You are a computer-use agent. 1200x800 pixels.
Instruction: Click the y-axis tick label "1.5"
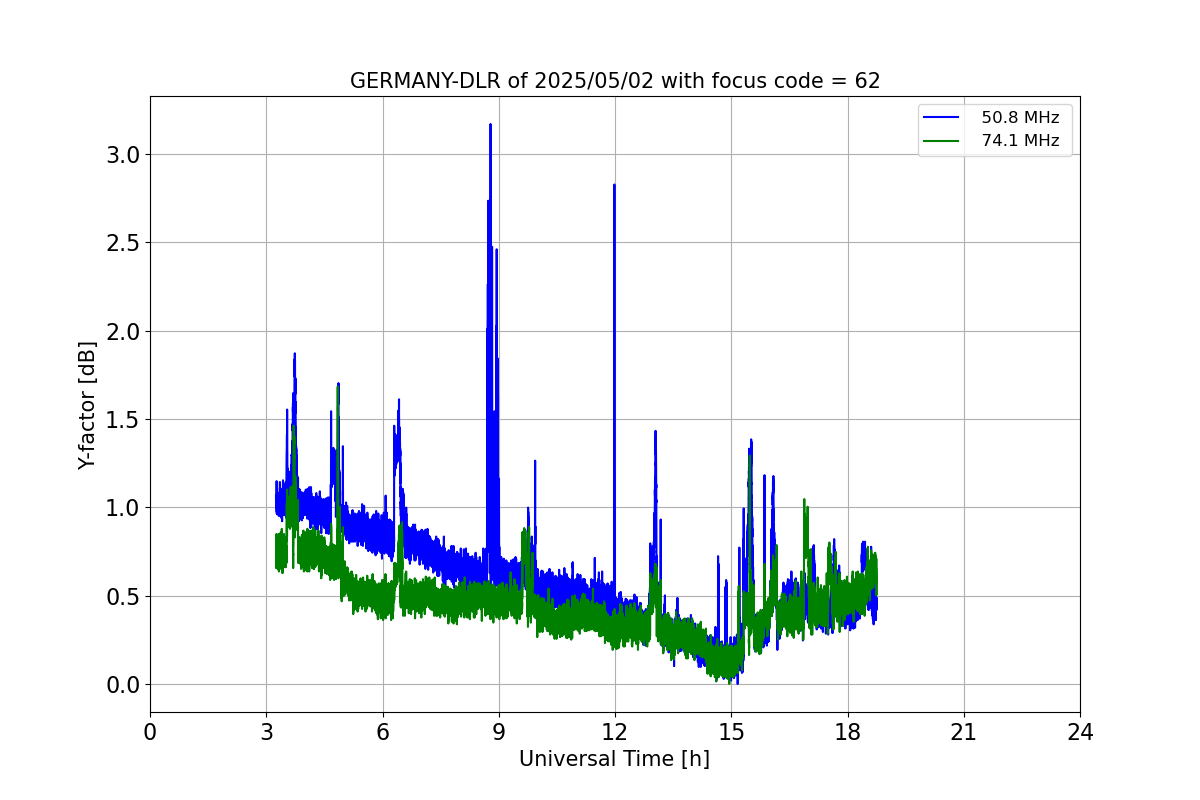[124, 420]
